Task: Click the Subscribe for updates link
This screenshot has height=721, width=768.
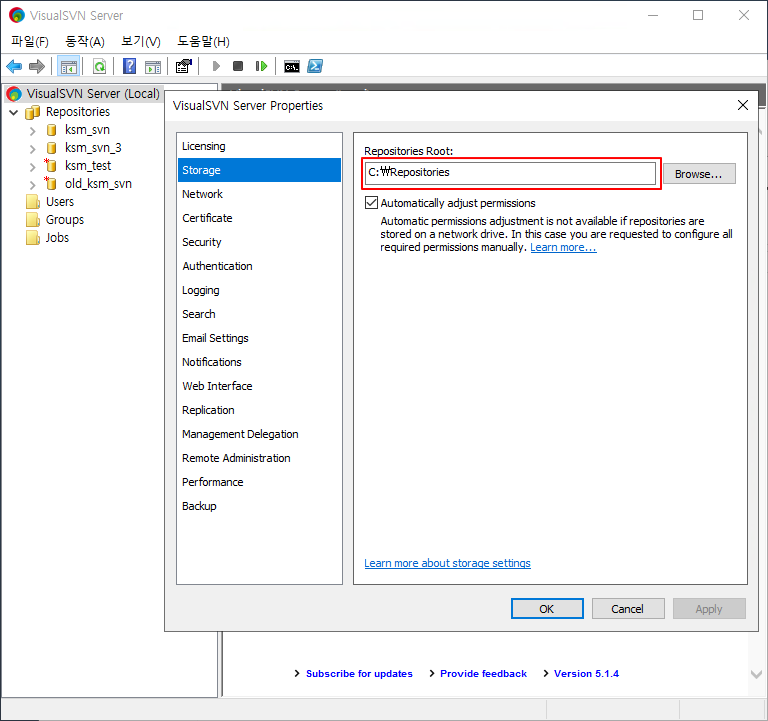Action: [x=359, y=673]
